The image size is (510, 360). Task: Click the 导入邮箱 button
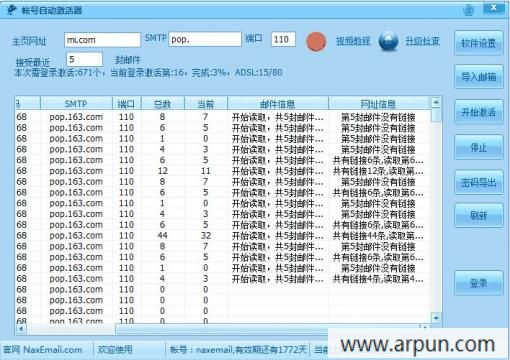(479, 77)
